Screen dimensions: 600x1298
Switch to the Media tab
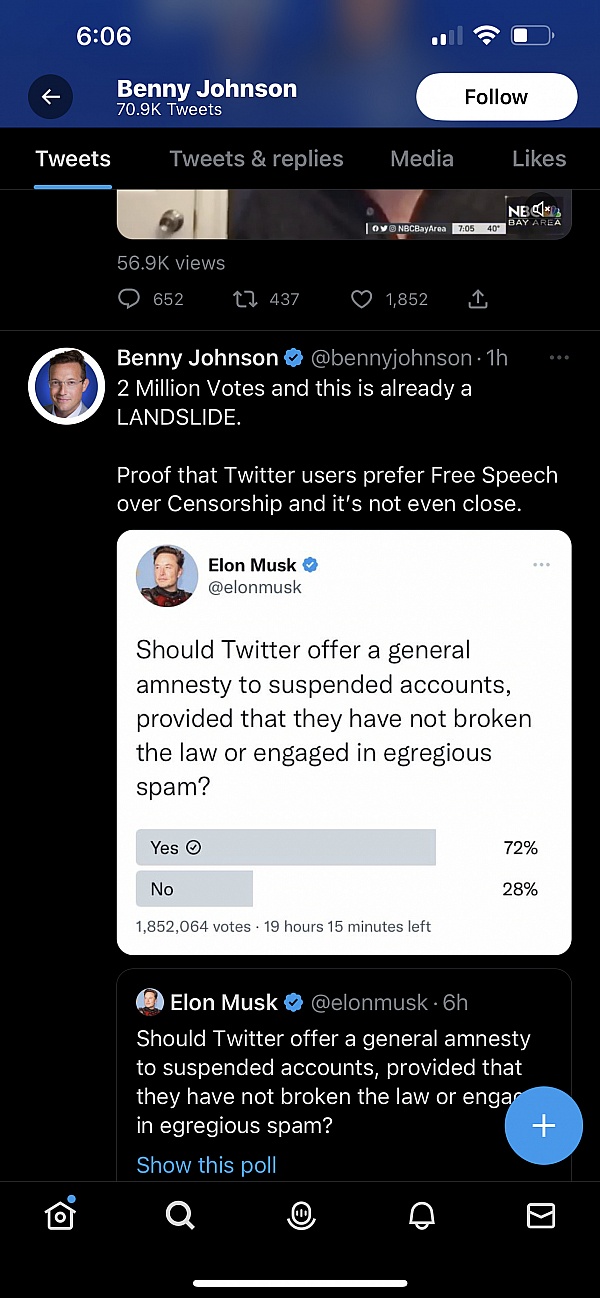point(422,159)
